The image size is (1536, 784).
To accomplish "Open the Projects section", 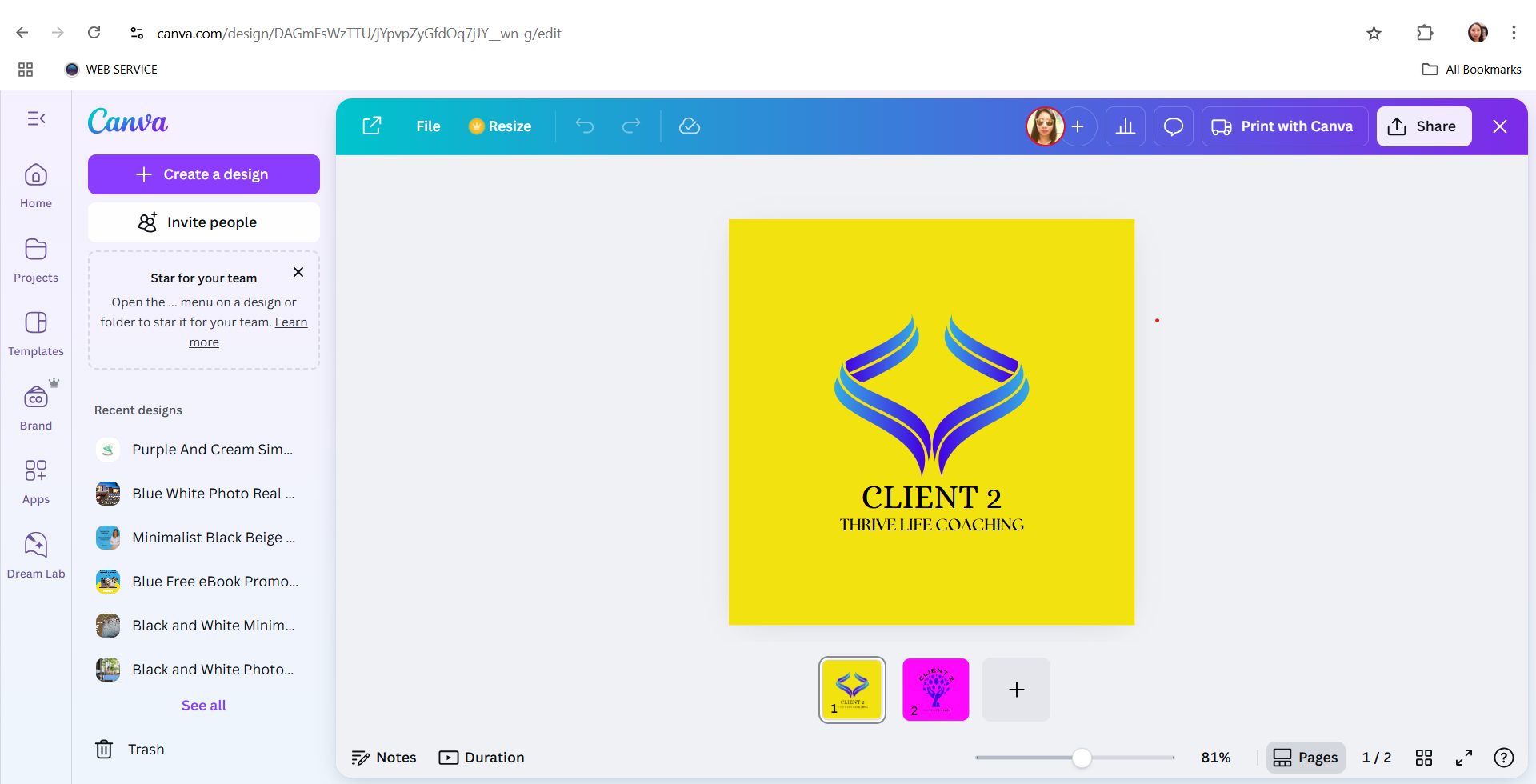I will (36, 260).
